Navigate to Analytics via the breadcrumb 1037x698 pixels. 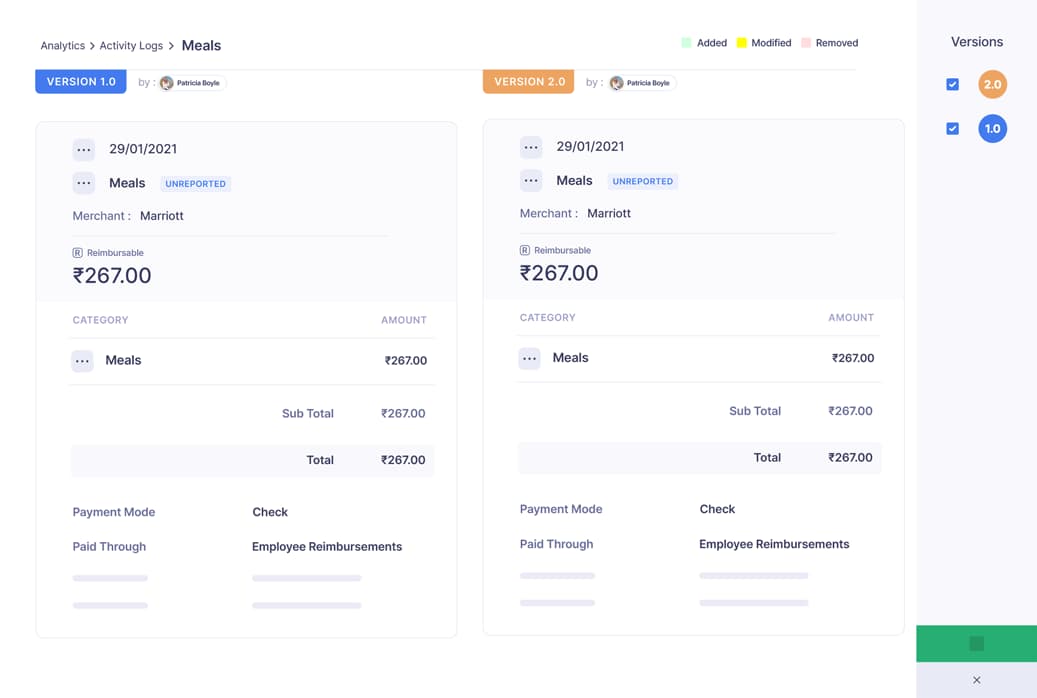(x=63, y=45)
